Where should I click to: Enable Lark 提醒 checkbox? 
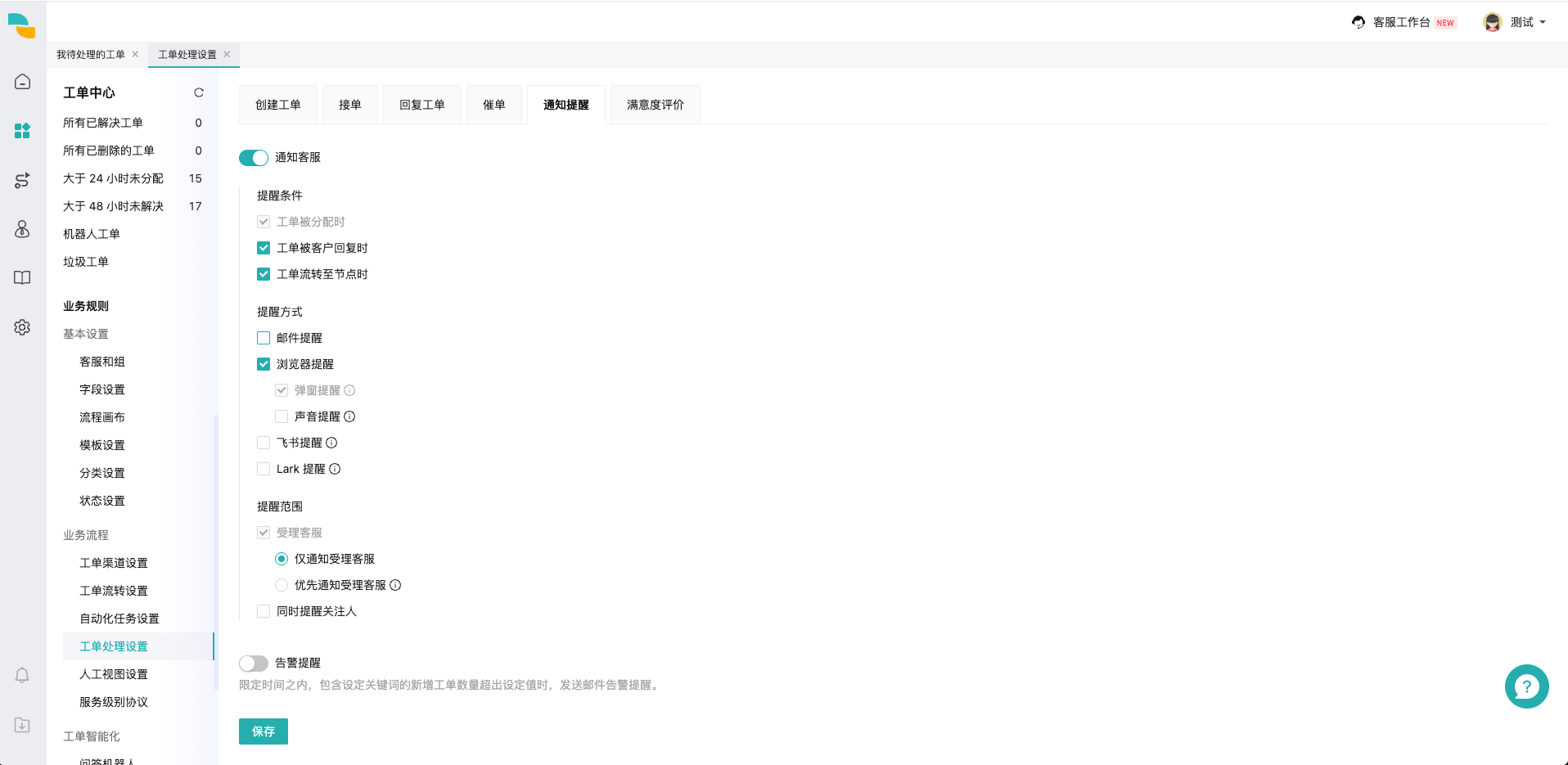pyautogui.click(x=264, y=469)
